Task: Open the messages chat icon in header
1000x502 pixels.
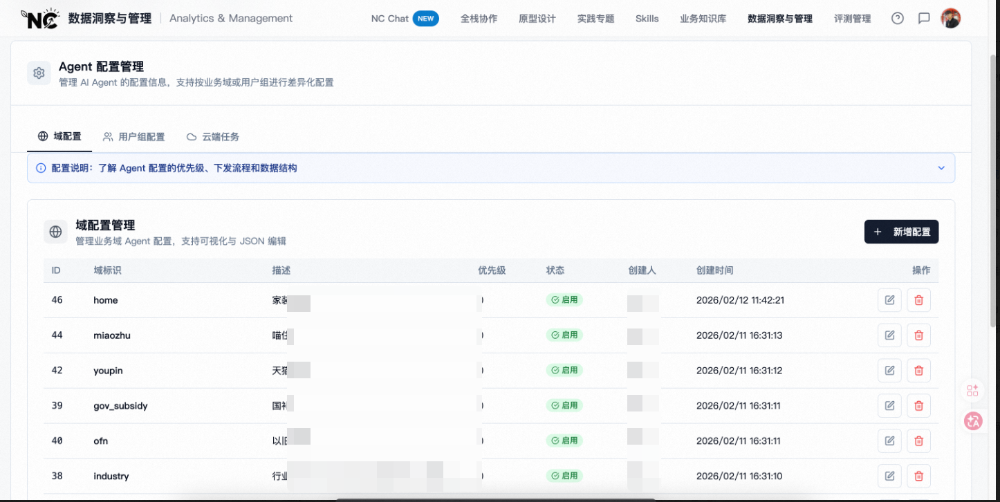Action: coord(924,18)
